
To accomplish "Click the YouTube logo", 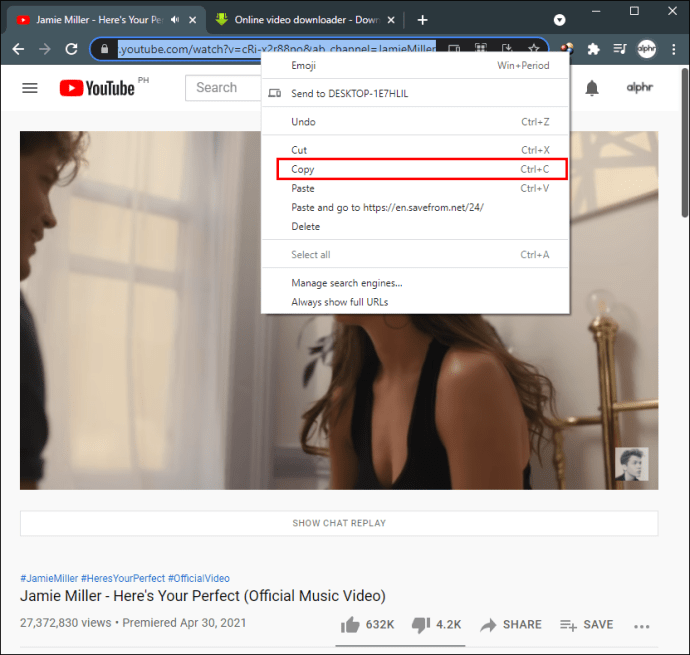I will click(97, 88).
